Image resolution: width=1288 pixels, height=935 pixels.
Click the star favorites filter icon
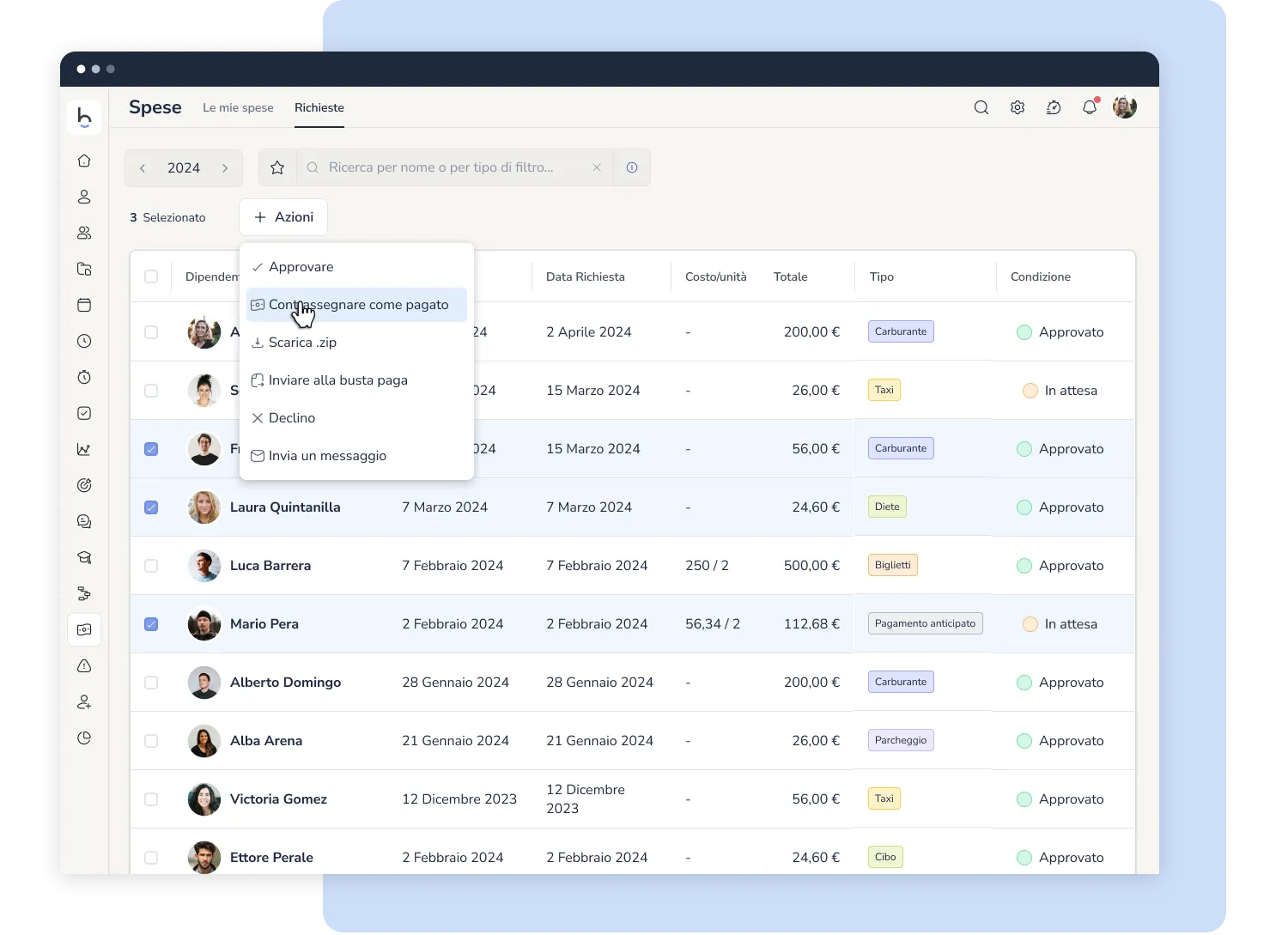point(277,167)
